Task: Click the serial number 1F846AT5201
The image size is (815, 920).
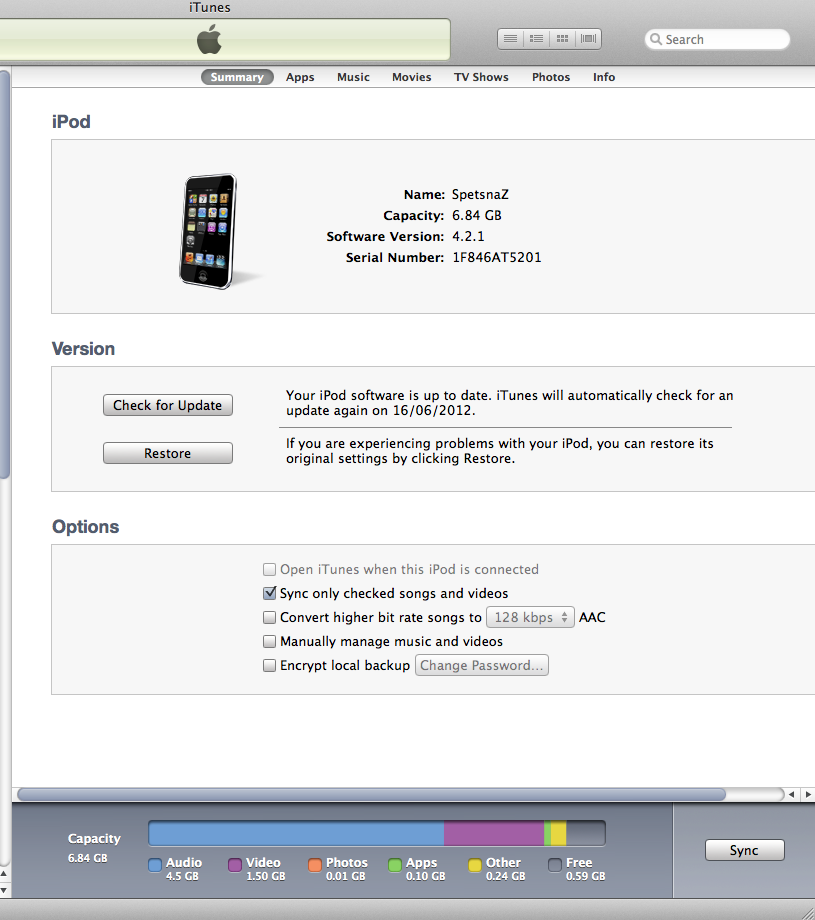Action: click(x=496, y=257)
